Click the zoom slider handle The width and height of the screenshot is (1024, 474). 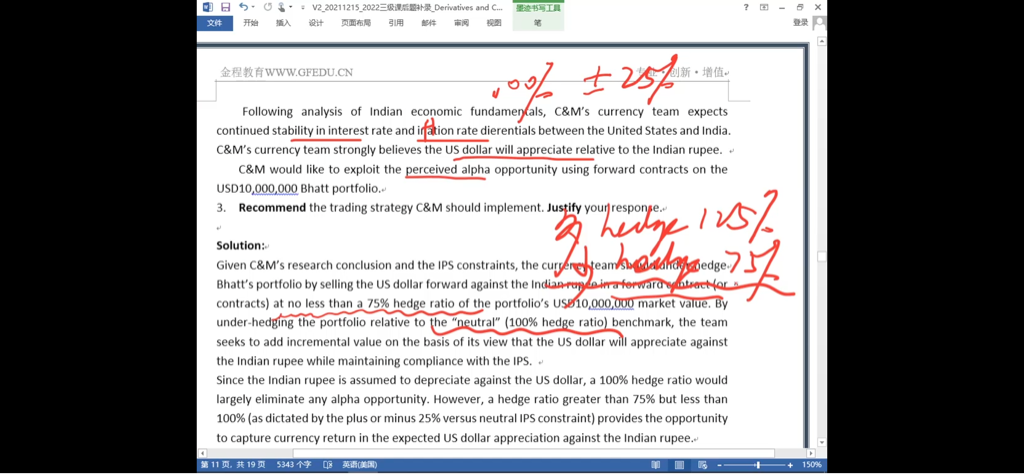758,465
